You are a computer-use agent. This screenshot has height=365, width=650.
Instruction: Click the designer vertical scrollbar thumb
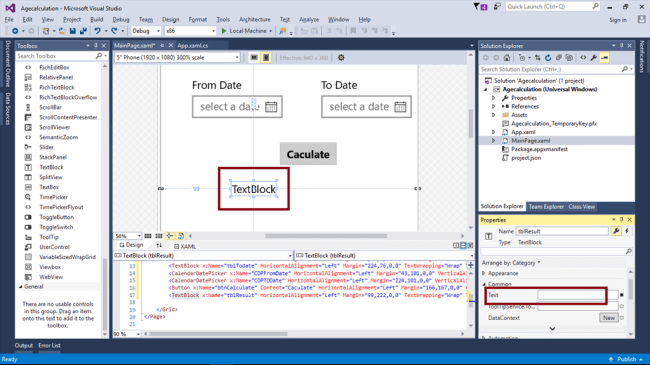[x=471, y=123]
